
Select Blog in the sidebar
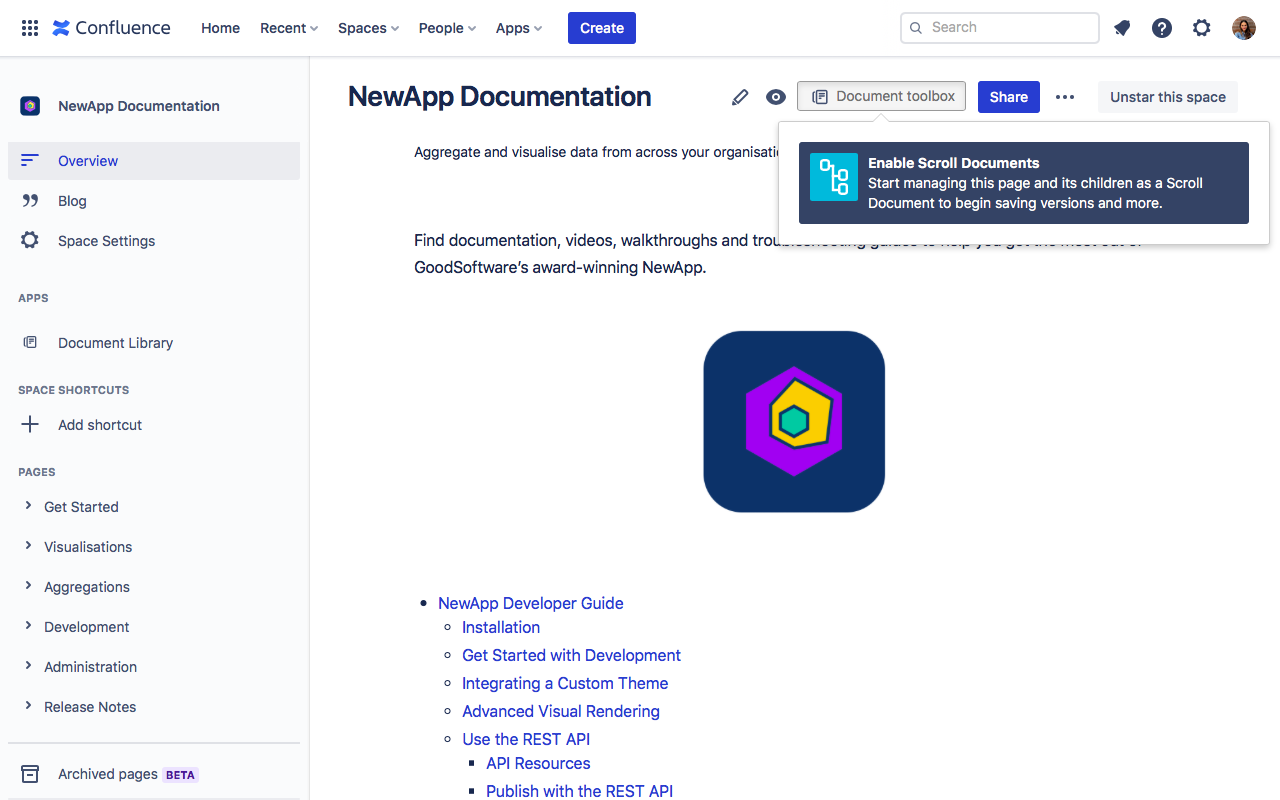pyautogui.click(x=72, y=201)
